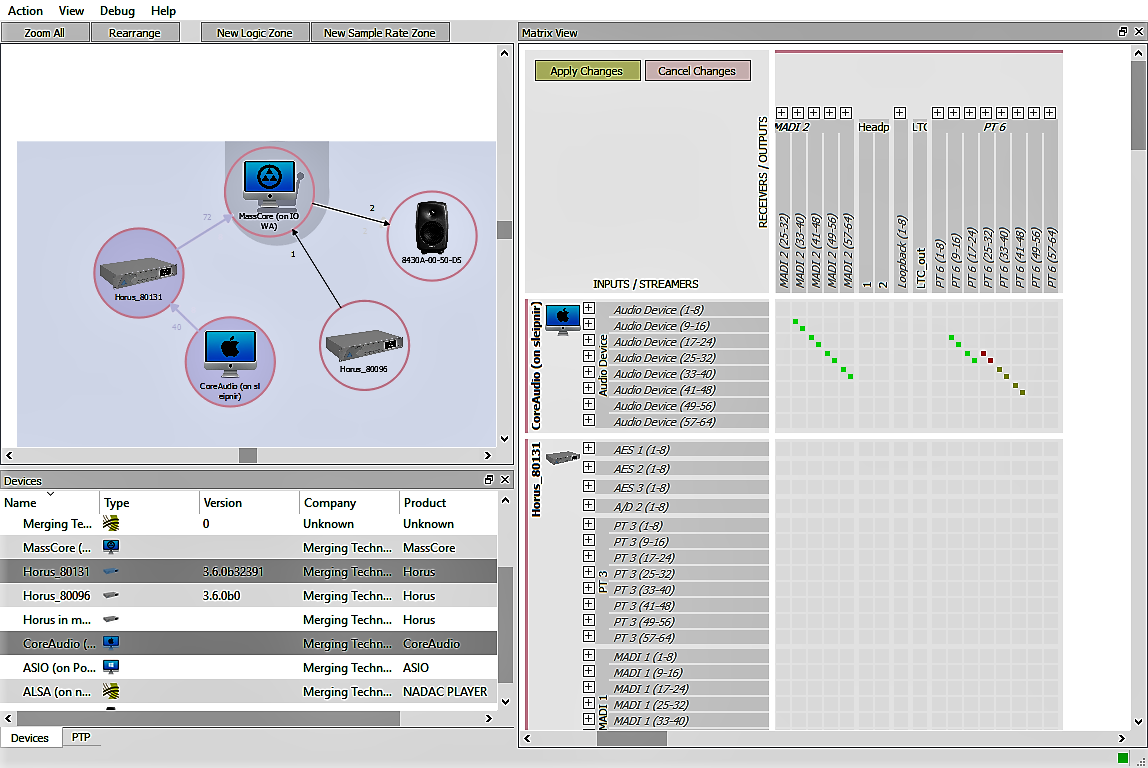Expand A/D 2 (1-8) input row

point(589,505)
